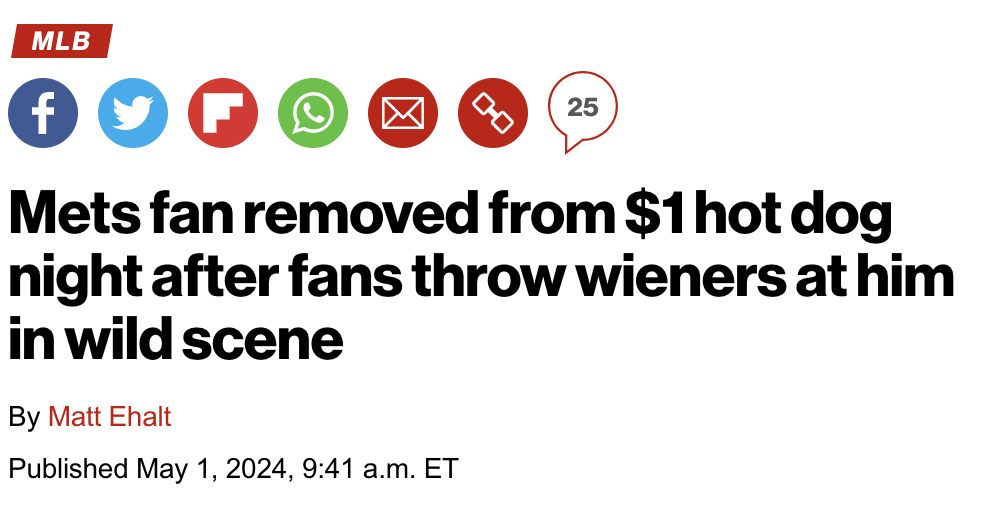Click the red MLB section tag
984x510 pixels.
61,41
